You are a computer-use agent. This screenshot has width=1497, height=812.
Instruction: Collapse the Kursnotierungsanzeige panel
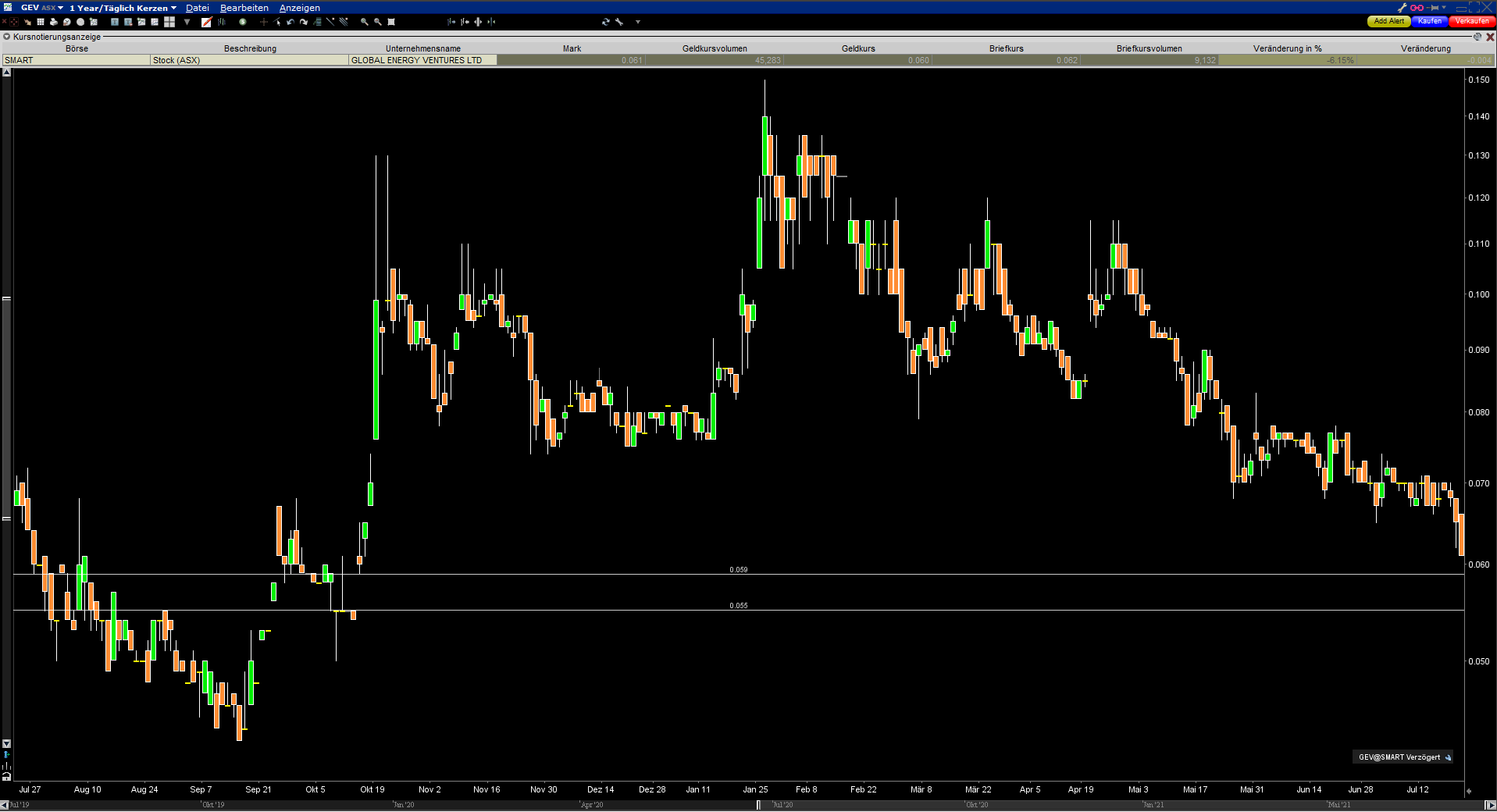pos(7,37)
